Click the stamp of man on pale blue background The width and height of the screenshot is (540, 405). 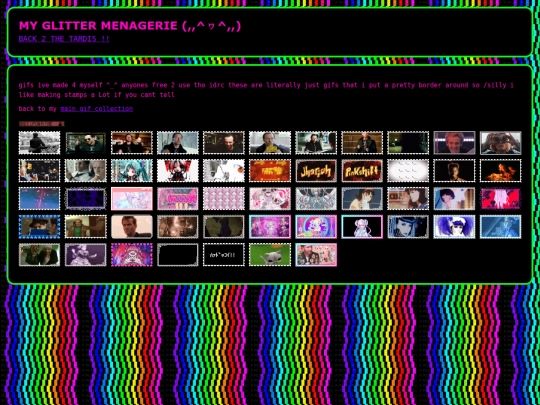tap(178, 143)
